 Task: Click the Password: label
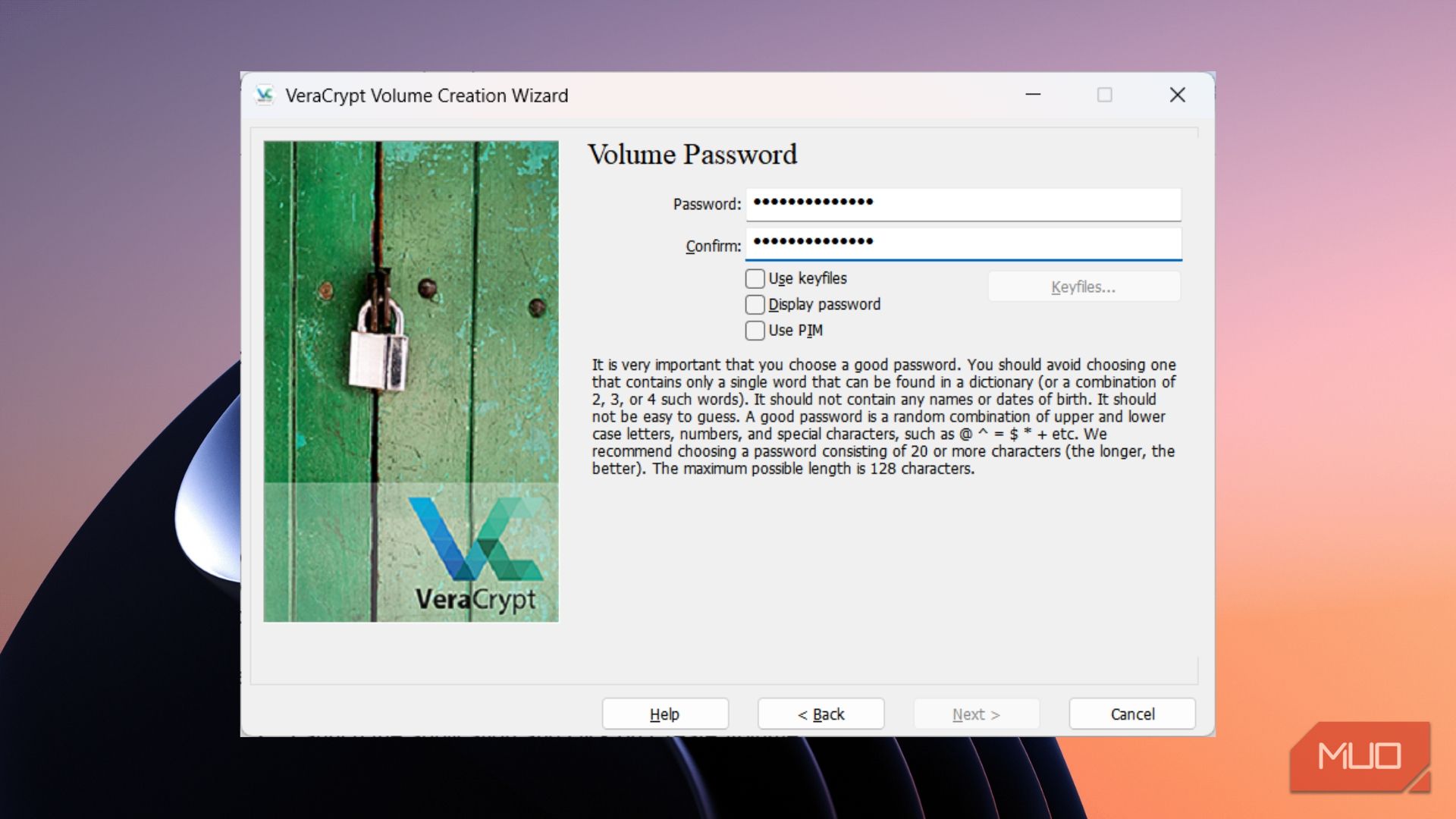(x=707, y=204)
